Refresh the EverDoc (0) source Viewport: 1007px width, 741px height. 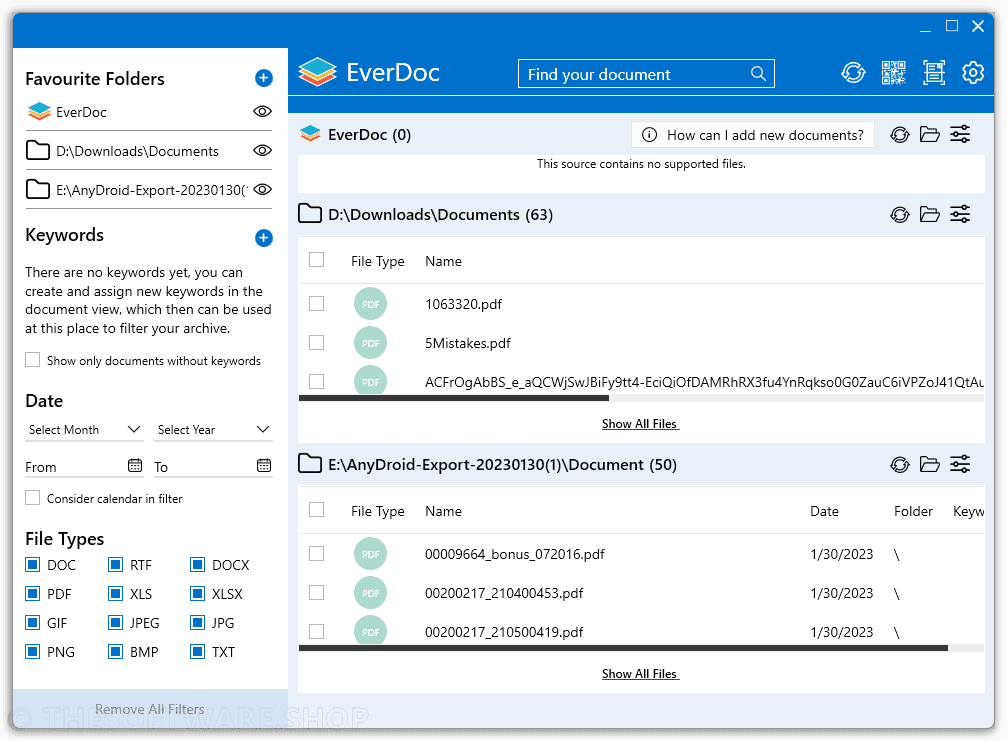point(900,135)
